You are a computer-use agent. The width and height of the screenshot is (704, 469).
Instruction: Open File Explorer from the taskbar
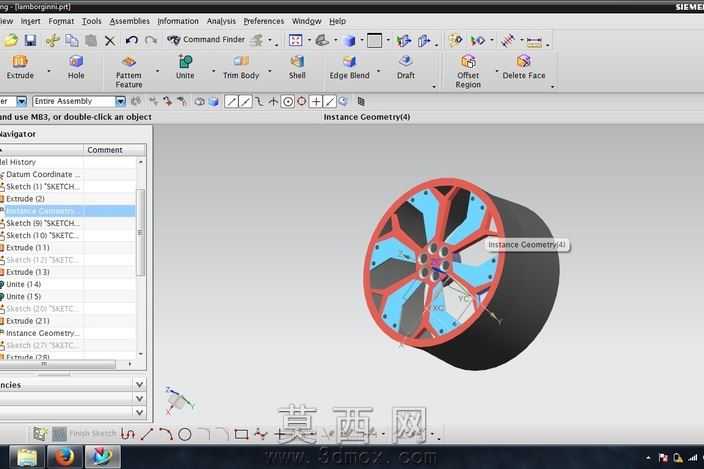coord(27,457)
